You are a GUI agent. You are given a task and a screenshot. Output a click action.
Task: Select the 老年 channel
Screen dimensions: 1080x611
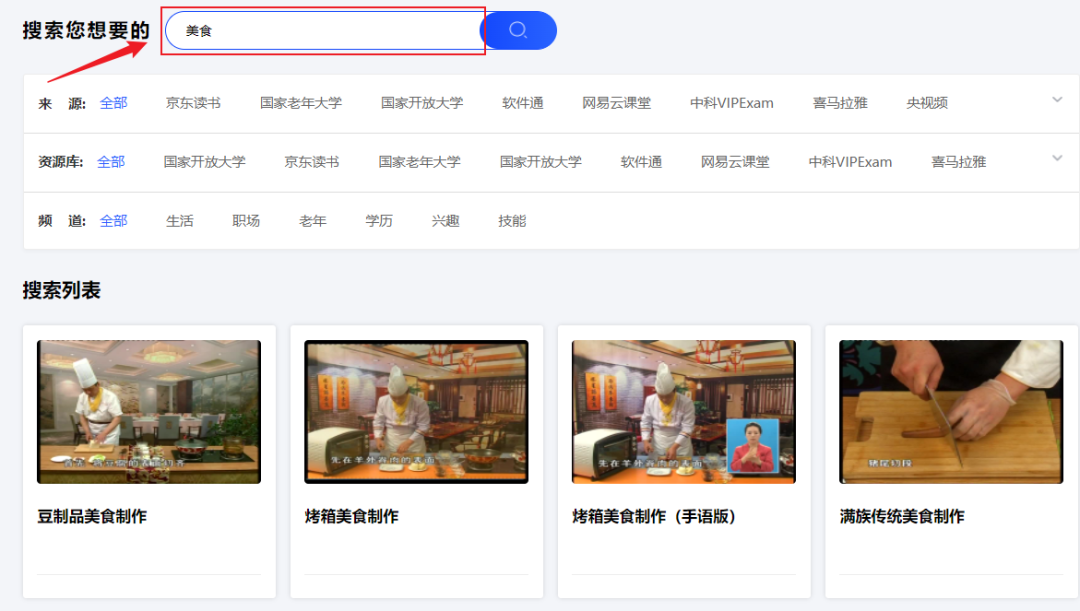(x=313, y=221)
